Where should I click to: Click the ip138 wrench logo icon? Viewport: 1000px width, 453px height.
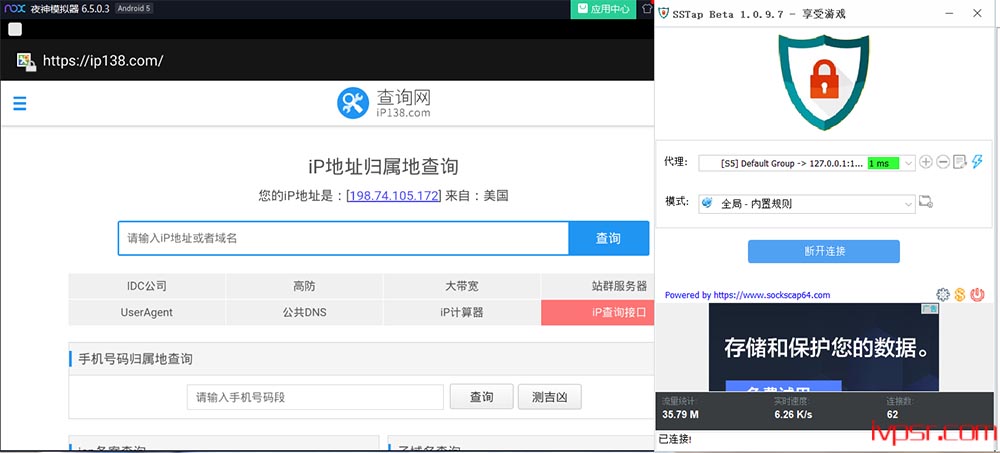353,103
